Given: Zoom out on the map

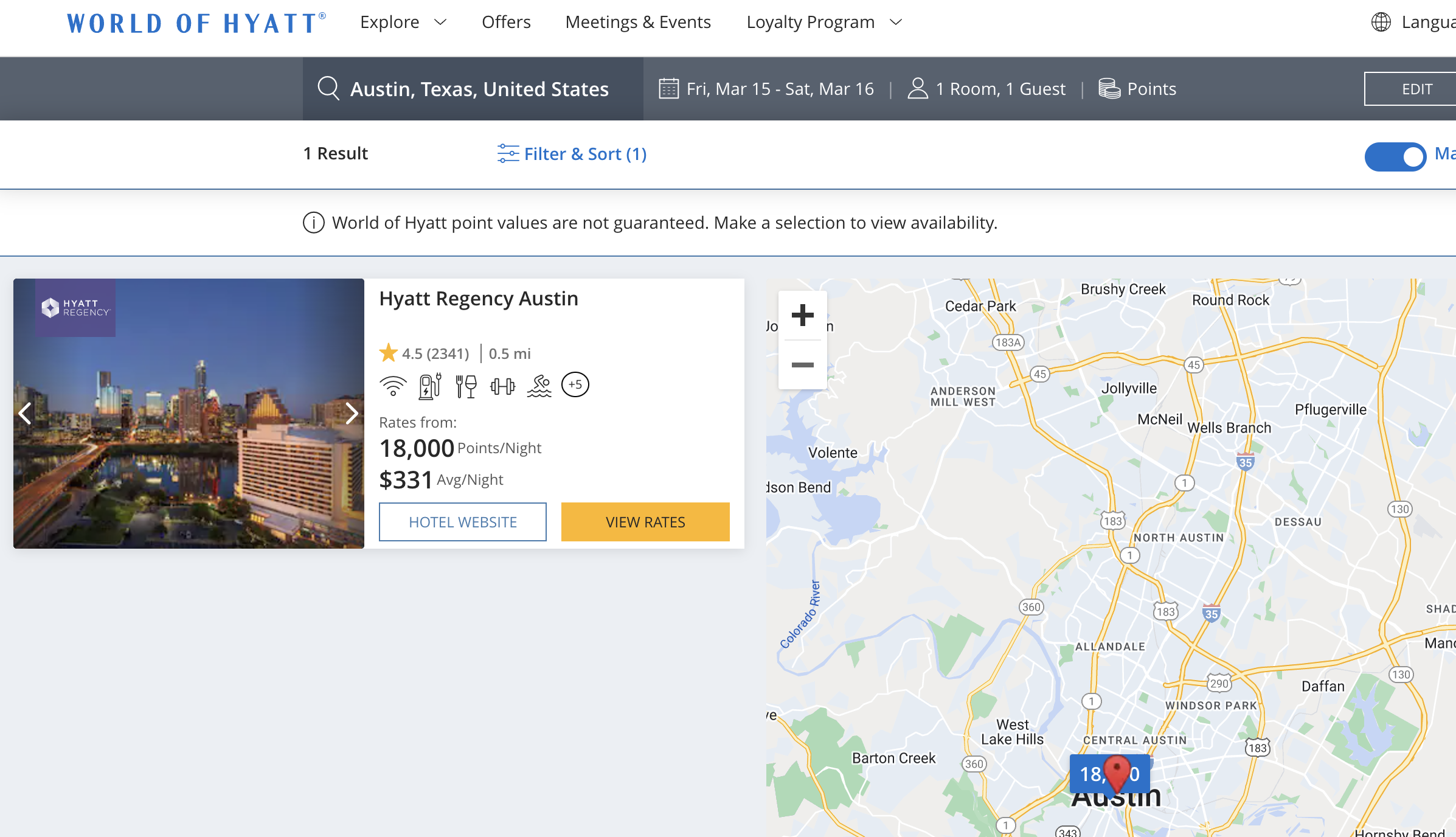Looking at the screenshot, I should click(x=803, y=365).
